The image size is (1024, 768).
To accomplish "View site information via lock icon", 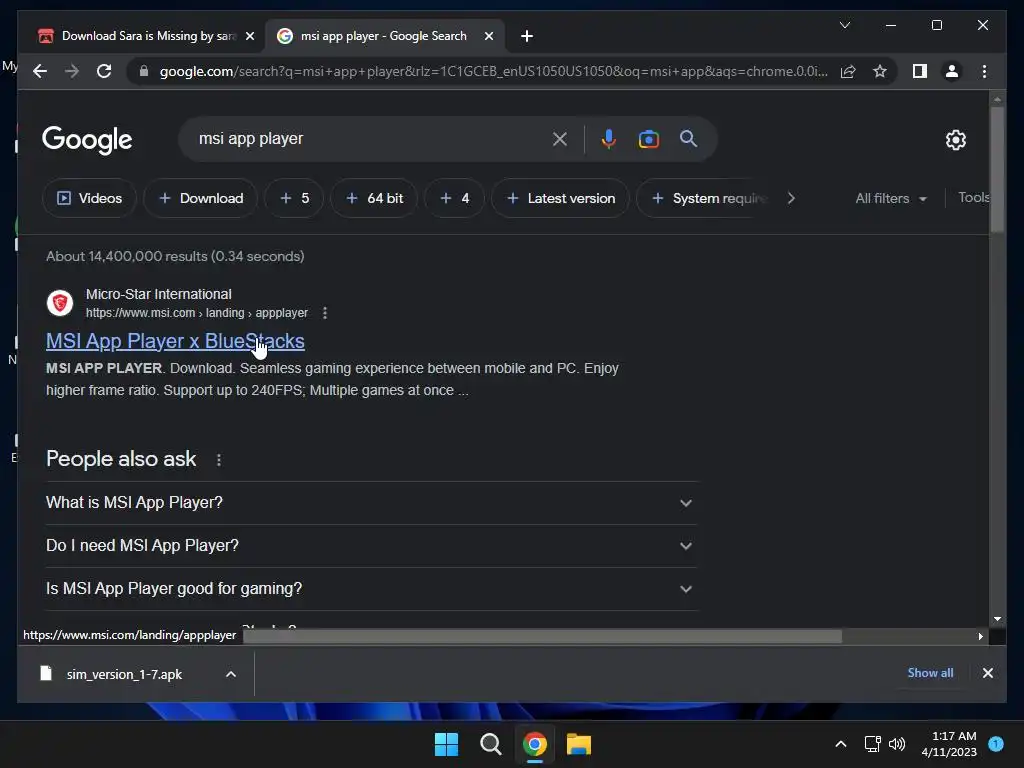I will pos(144,71).
